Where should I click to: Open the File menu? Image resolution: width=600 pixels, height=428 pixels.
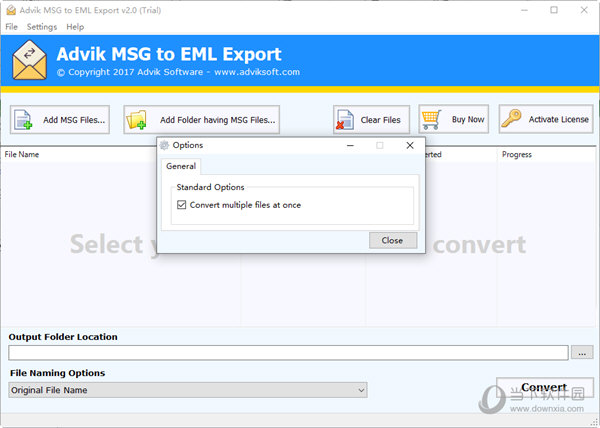coord(11,27)
